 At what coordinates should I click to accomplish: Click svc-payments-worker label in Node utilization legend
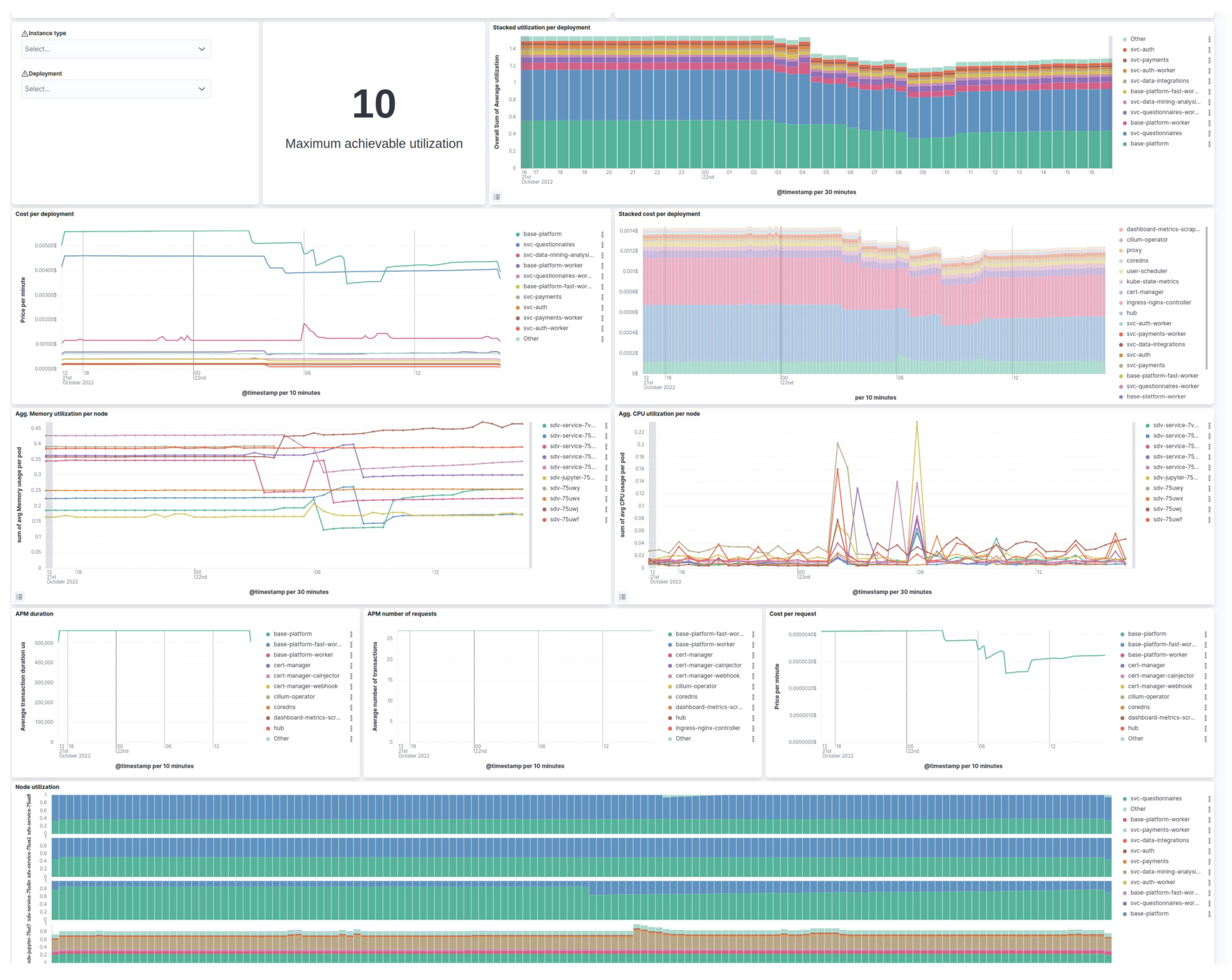coord(1160,830)
